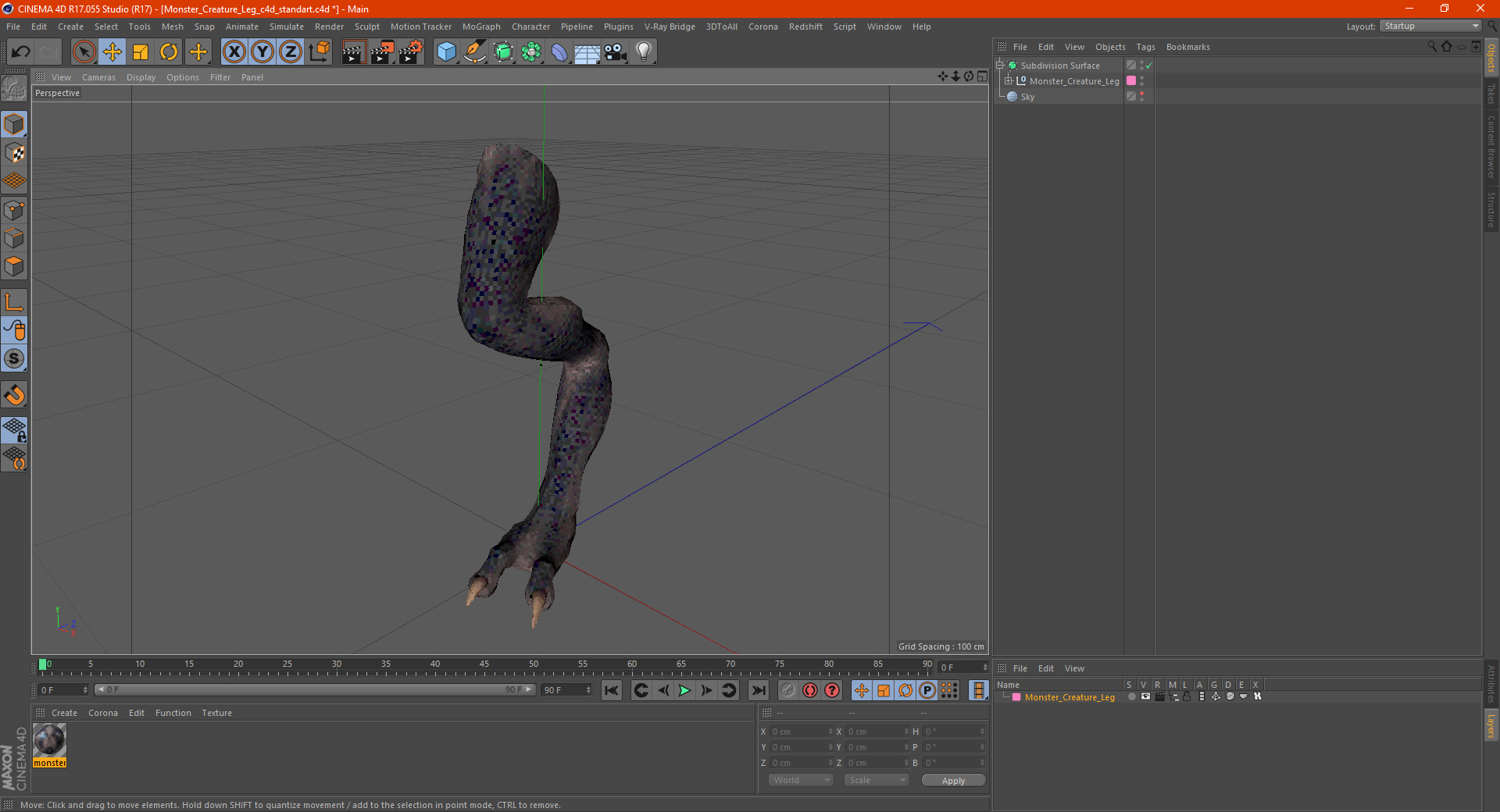Open the spline Pen tool
The image size is (1500, 812).
tap(474, 52)
